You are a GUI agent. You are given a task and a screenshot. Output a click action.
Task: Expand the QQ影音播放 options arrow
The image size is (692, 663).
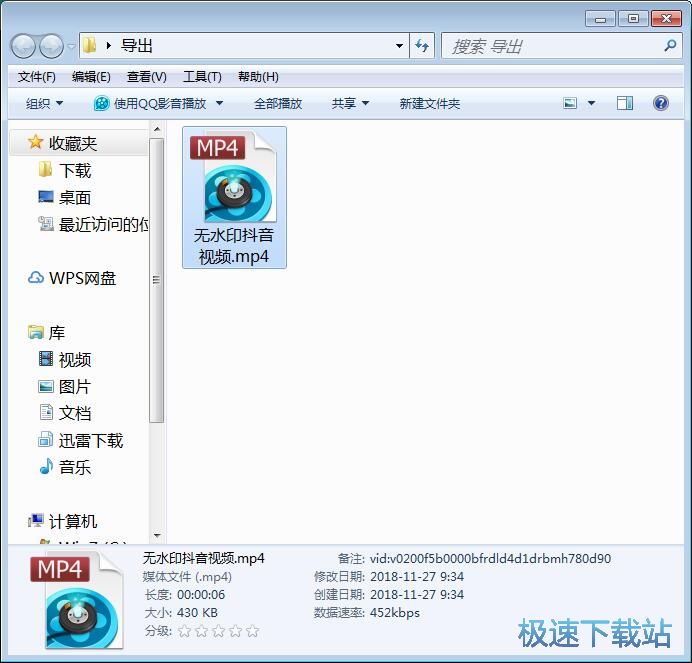coord(219,104)
